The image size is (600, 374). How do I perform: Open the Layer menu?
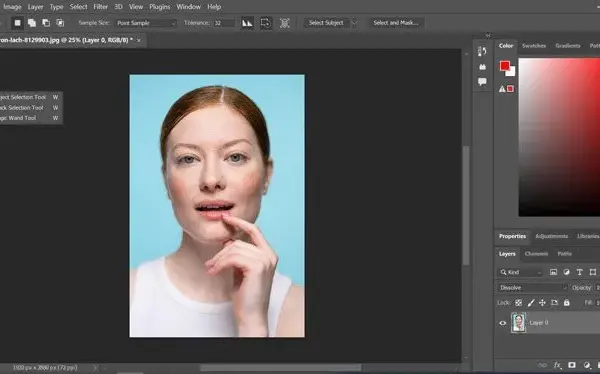[x=35, y=7]
